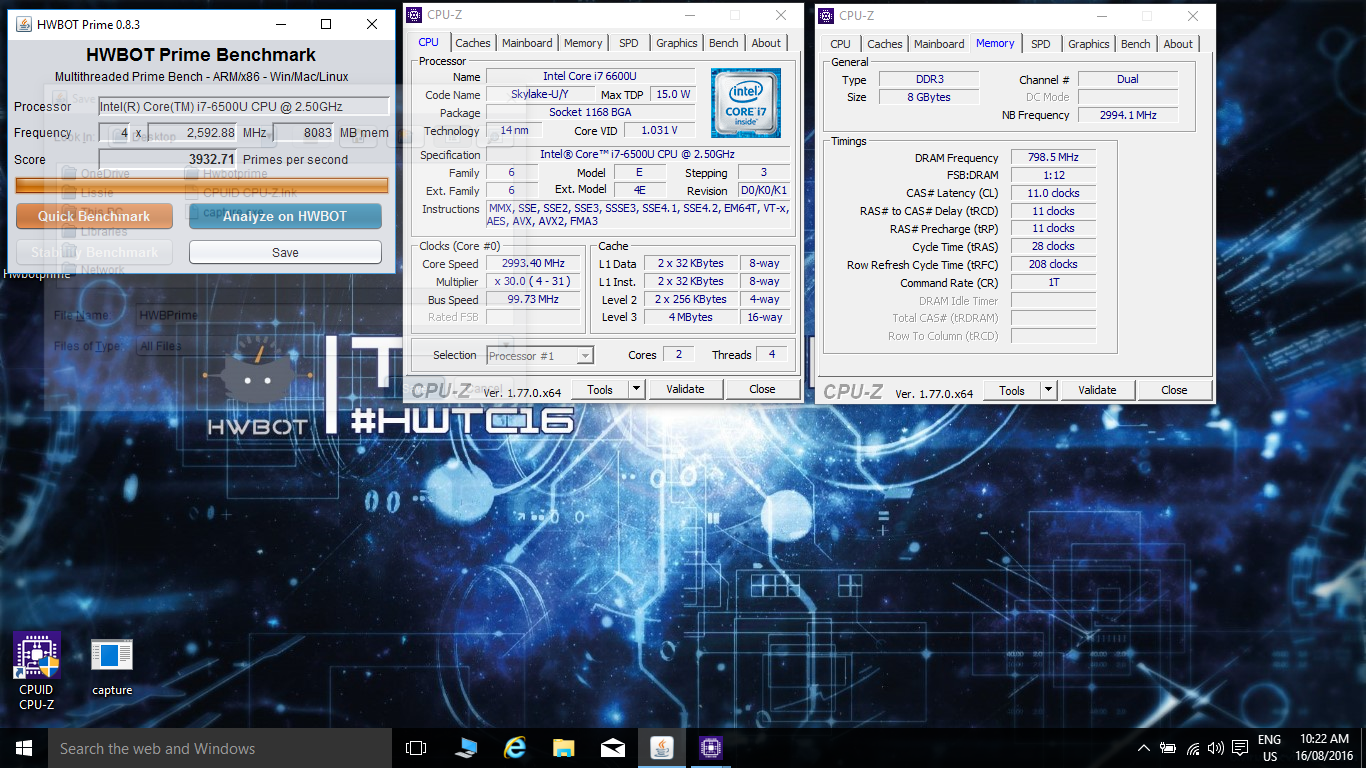This screenshot has height=768, width=1366.
Task: Switch to Caches tab in left CPU-Z window
Action: (x=473, y=43)
